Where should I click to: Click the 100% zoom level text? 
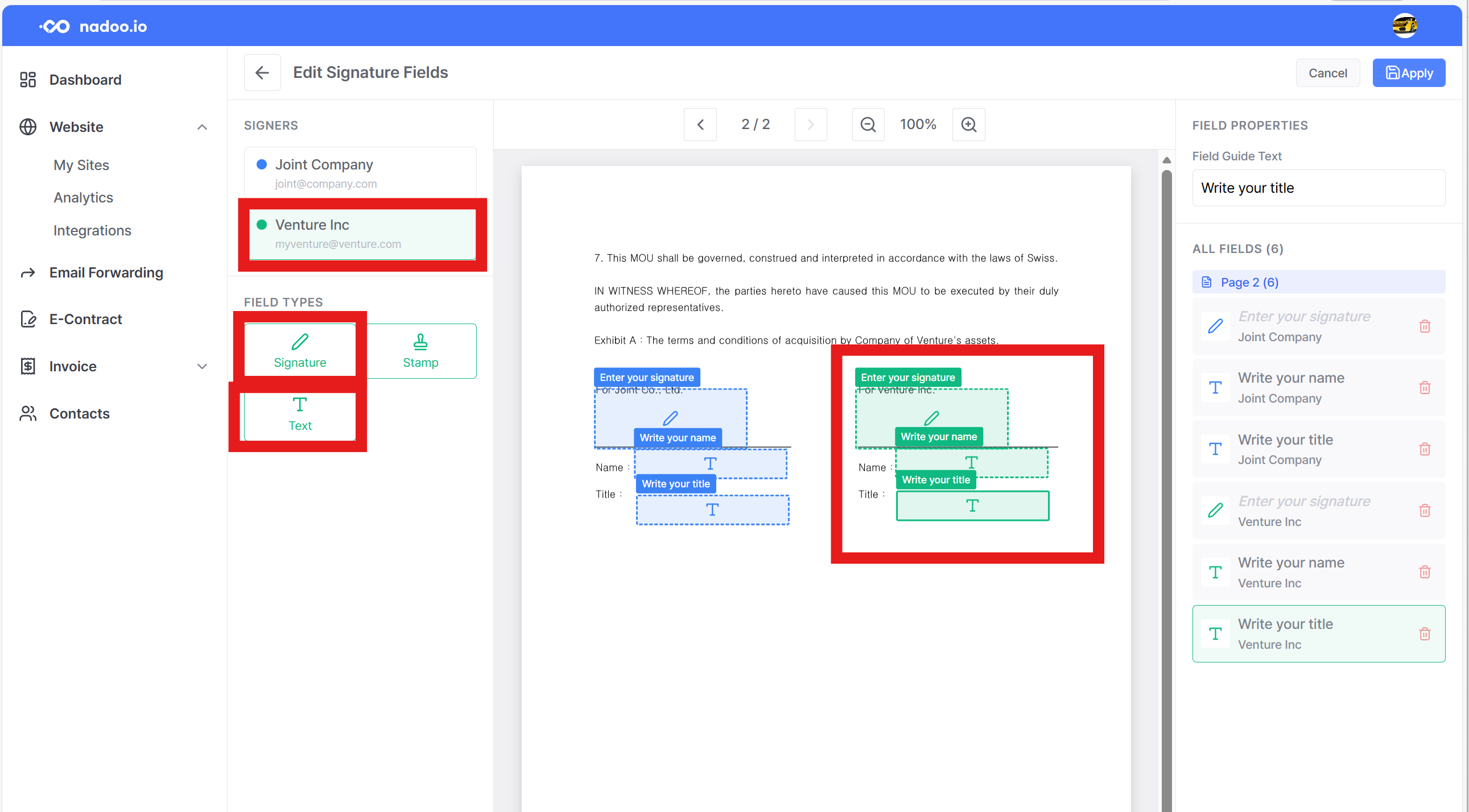pyautogui.click(x=918, y=124)
